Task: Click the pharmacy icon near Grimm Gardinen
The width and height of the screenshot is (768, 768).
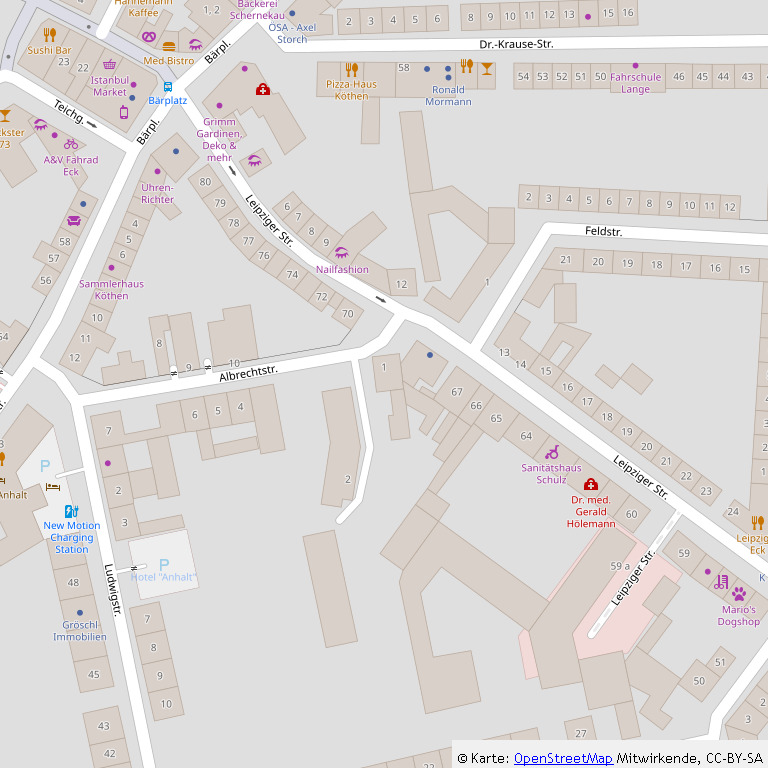Action: [x=263, y=89]
